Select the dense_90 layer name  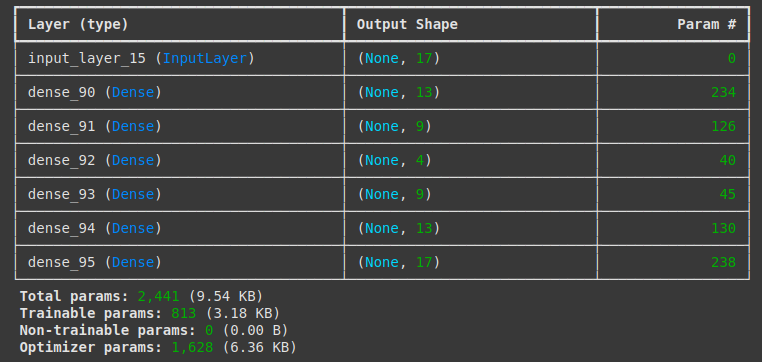(x=61, y=92)
